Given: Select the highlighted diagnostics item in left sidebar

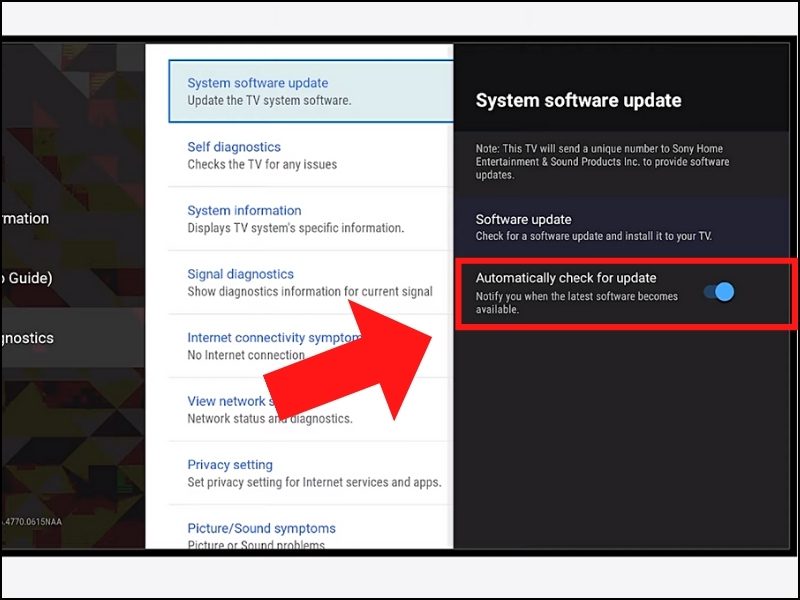Looking at the screenshot, I should (x=30, y=338).
